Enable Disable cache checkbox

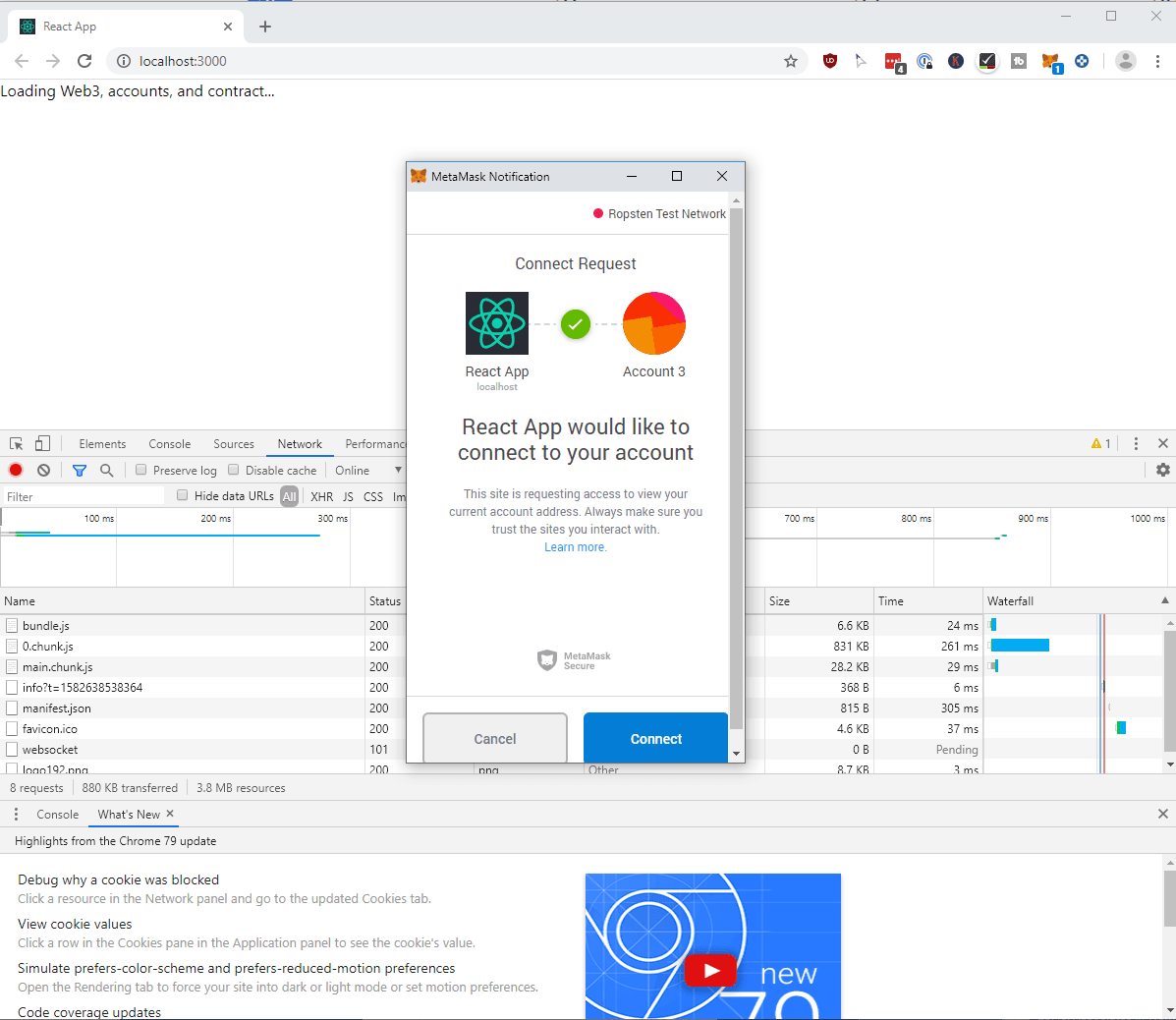click(233, 470)
